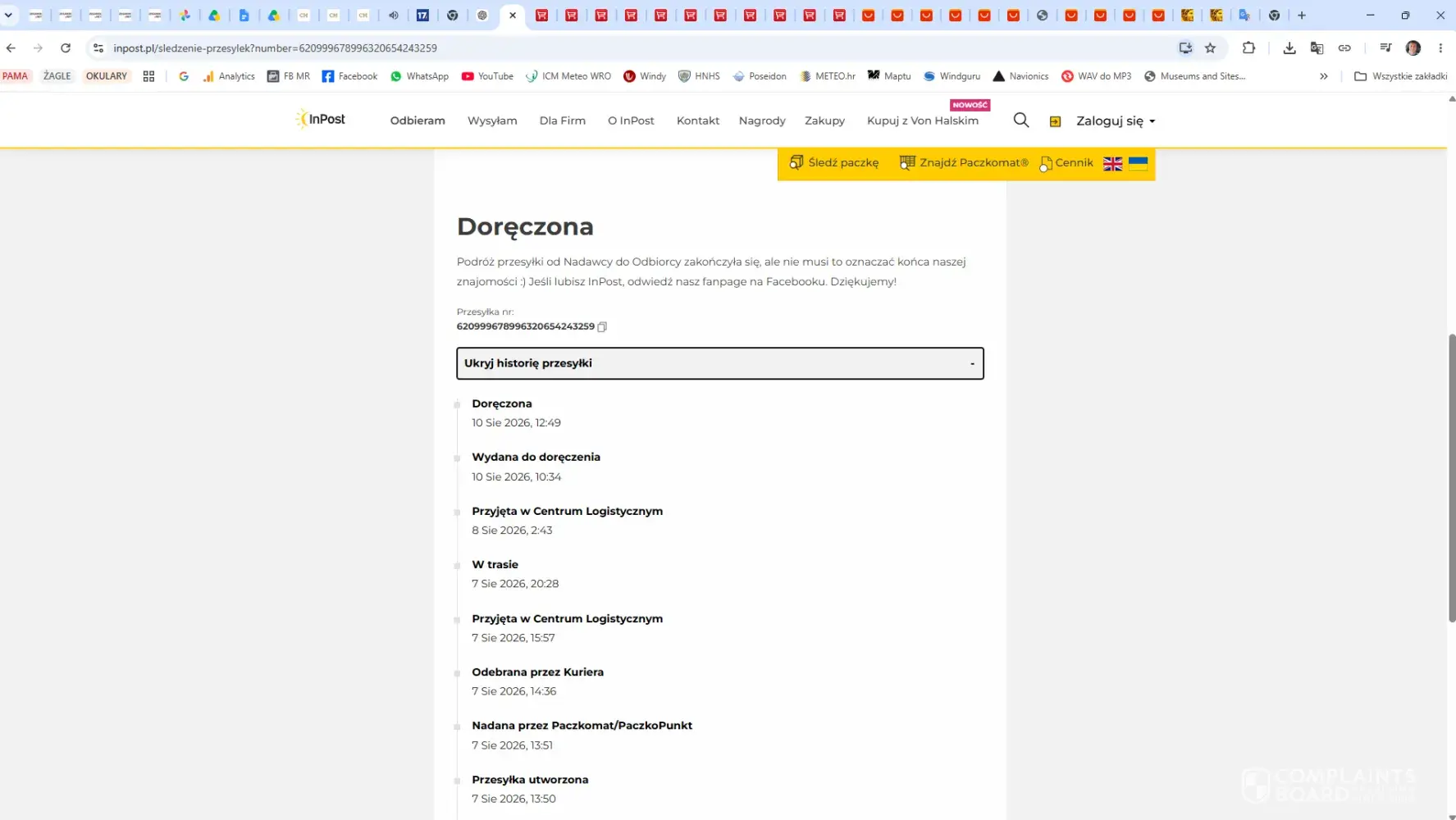The height and width of the screenshot is (820, 1456).
Task: Open the PAMA bookmark folder
Action: click(15, 76)
